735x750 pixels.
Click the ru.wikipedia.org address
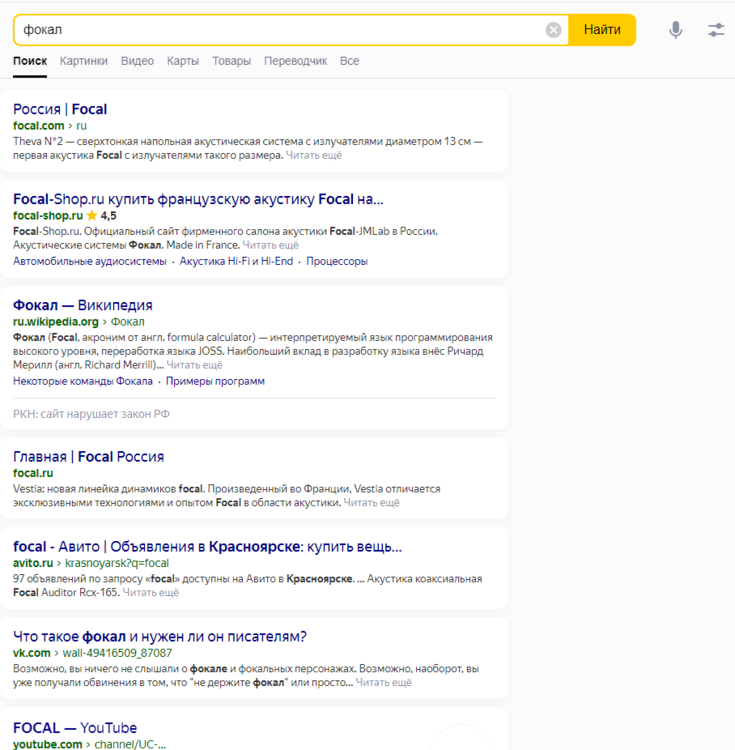click(55, 322)
